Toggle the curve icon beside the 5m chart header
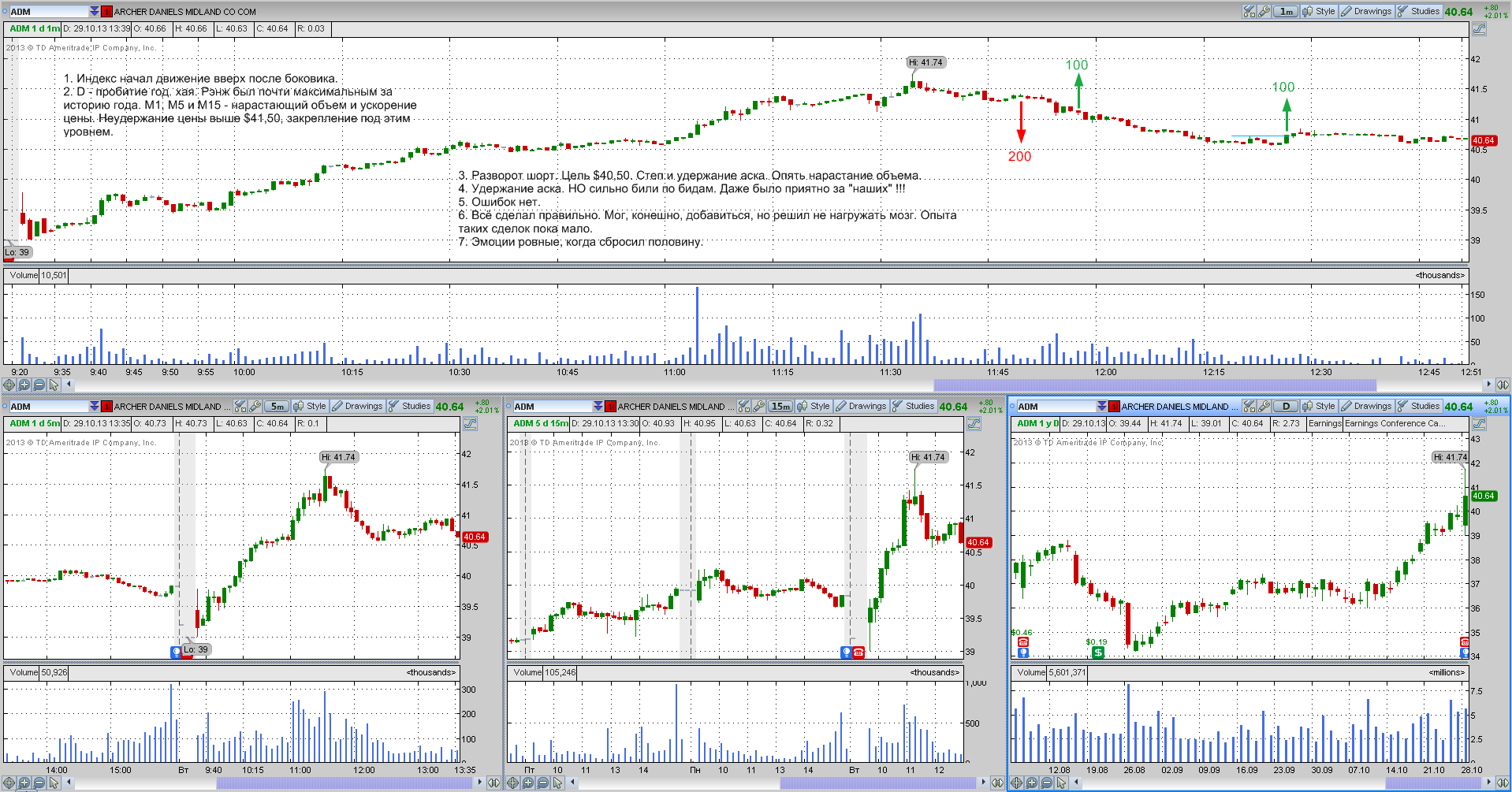 [x=470, y=423]
